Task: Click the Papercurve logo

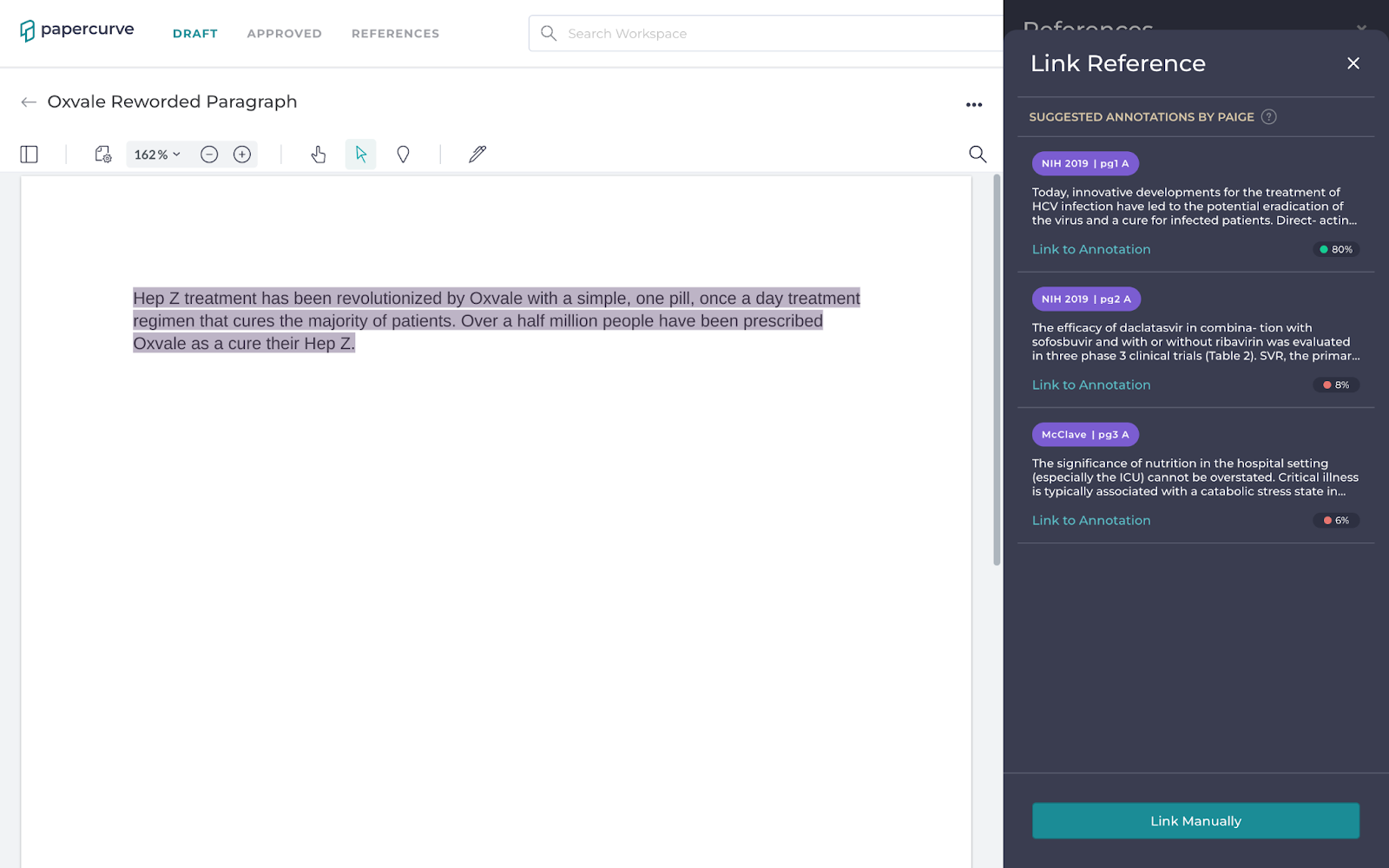Action: point(76,30)
